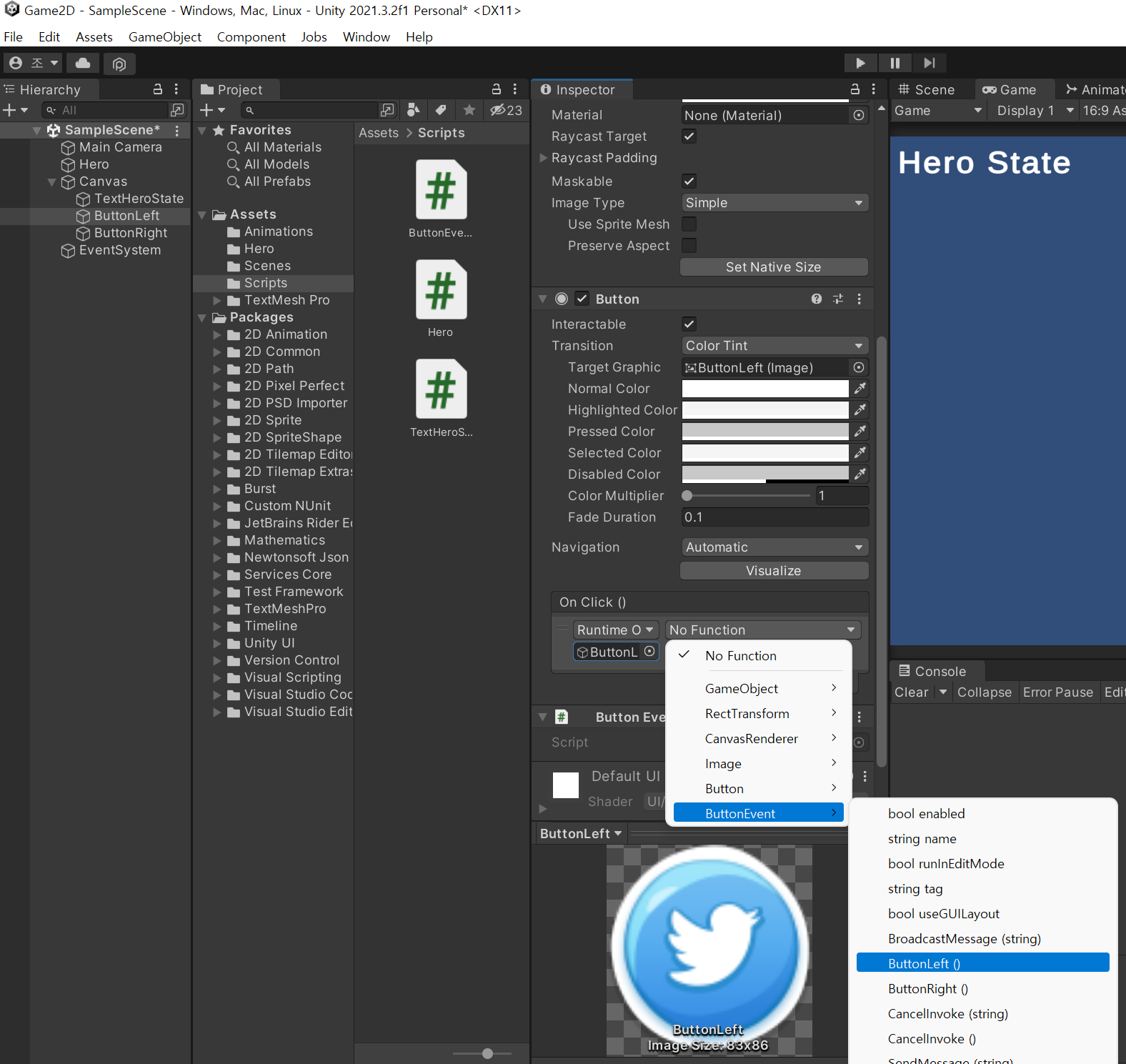The width and height of the screenshot is (1126, 1064).
Task: Click the Hierarchy search field
Action: [105, 110]
